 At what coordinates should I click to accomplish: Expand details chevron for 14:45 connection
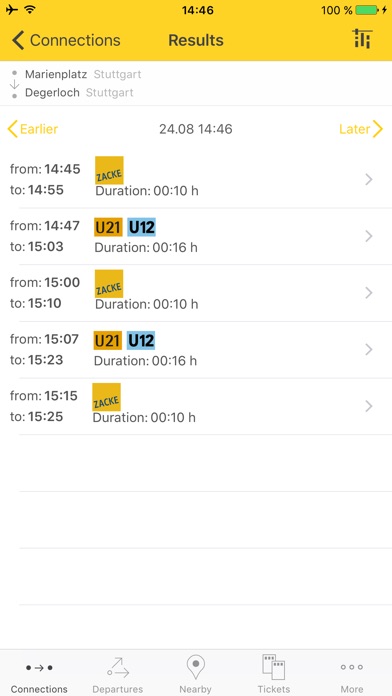pos(368,179)
